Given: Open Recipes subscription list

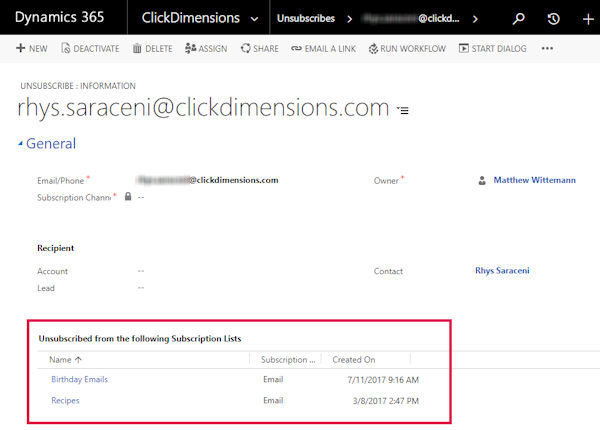Looking at the screenshot, I should (65, 400).
